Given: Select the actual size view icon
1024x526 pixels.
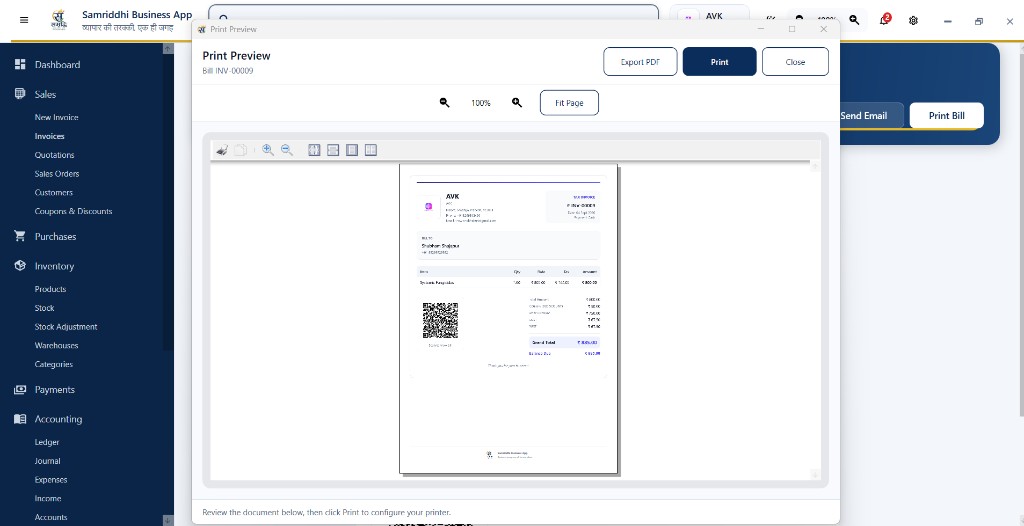Looking at the screenshot, I should pos(314,150).
